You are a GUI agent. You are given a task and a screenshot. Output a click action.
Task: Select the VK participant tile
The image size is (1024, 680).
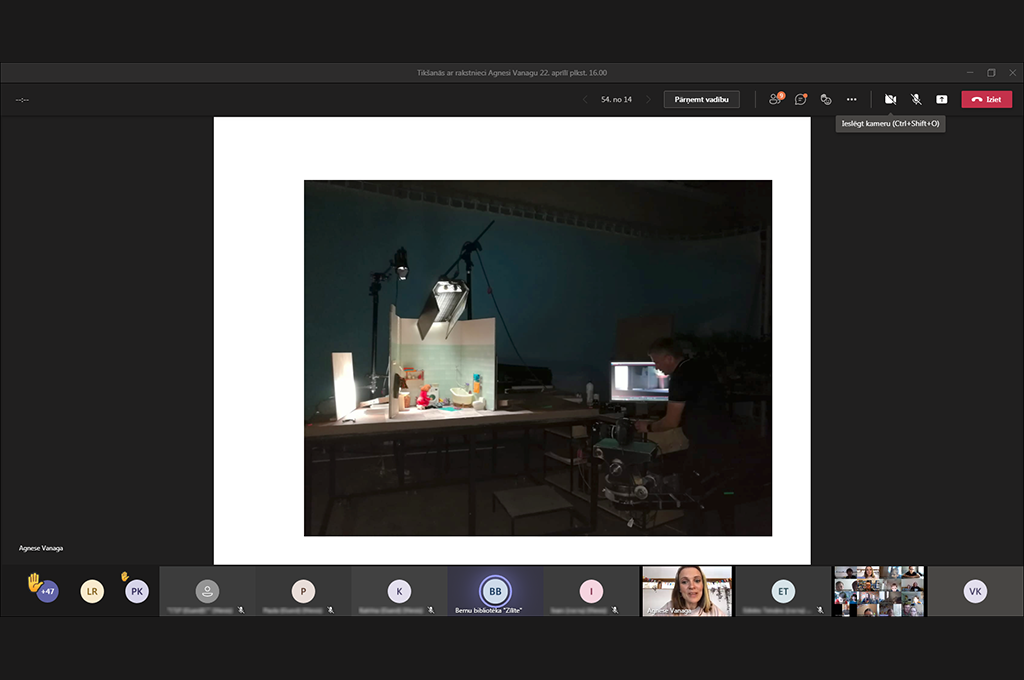coord(975,591)
